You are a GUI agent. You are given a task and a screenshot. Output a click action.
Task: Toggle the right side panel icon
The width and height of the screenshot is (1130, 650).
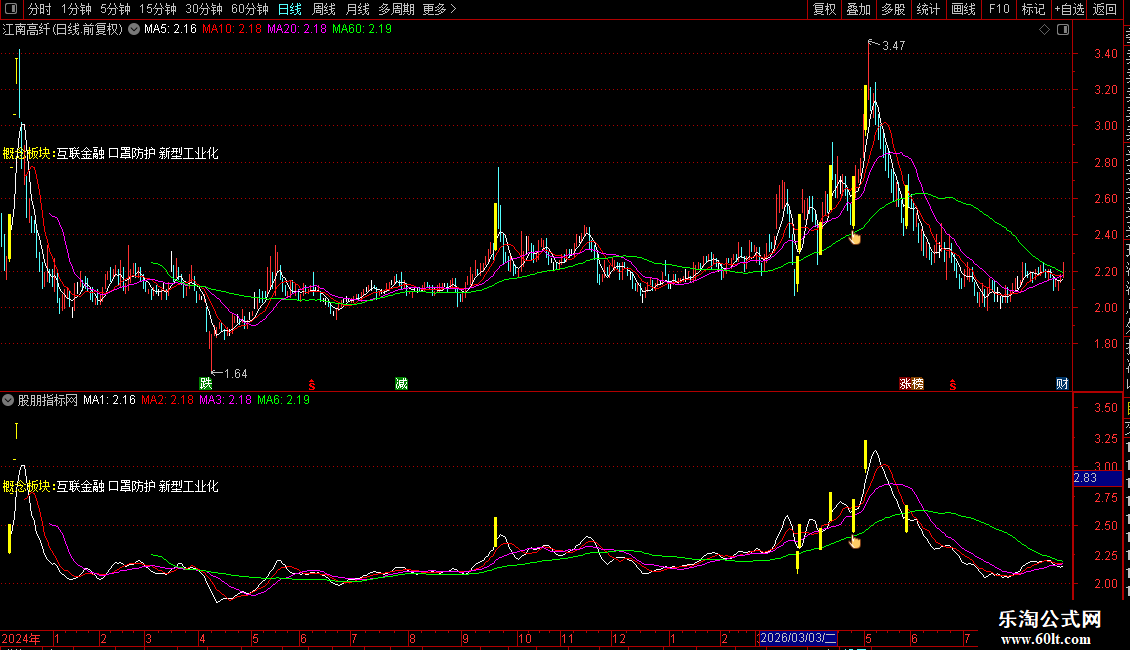[x=1063, y=30]
